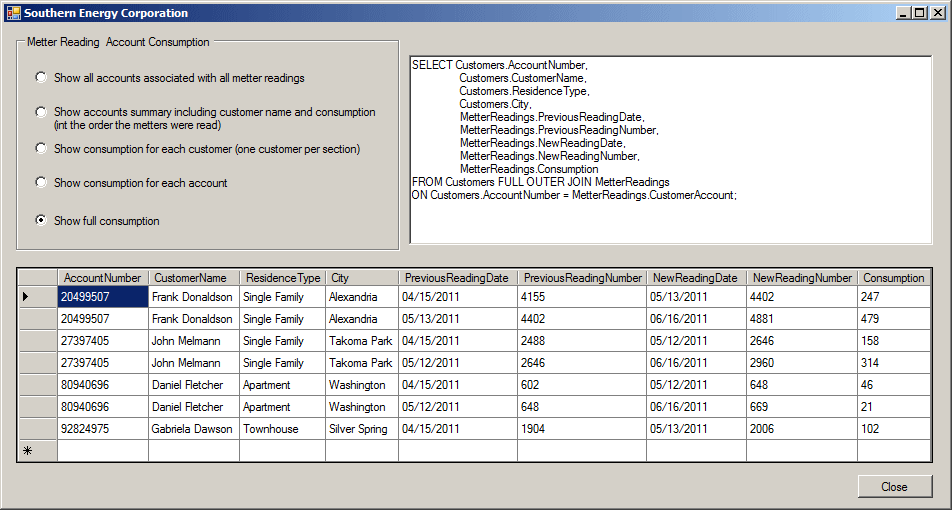The height and width of the screenshot is (510, 952).
Task: Select the Gabriela Dawson customer name cell
Action: click(x=194, y=429)
